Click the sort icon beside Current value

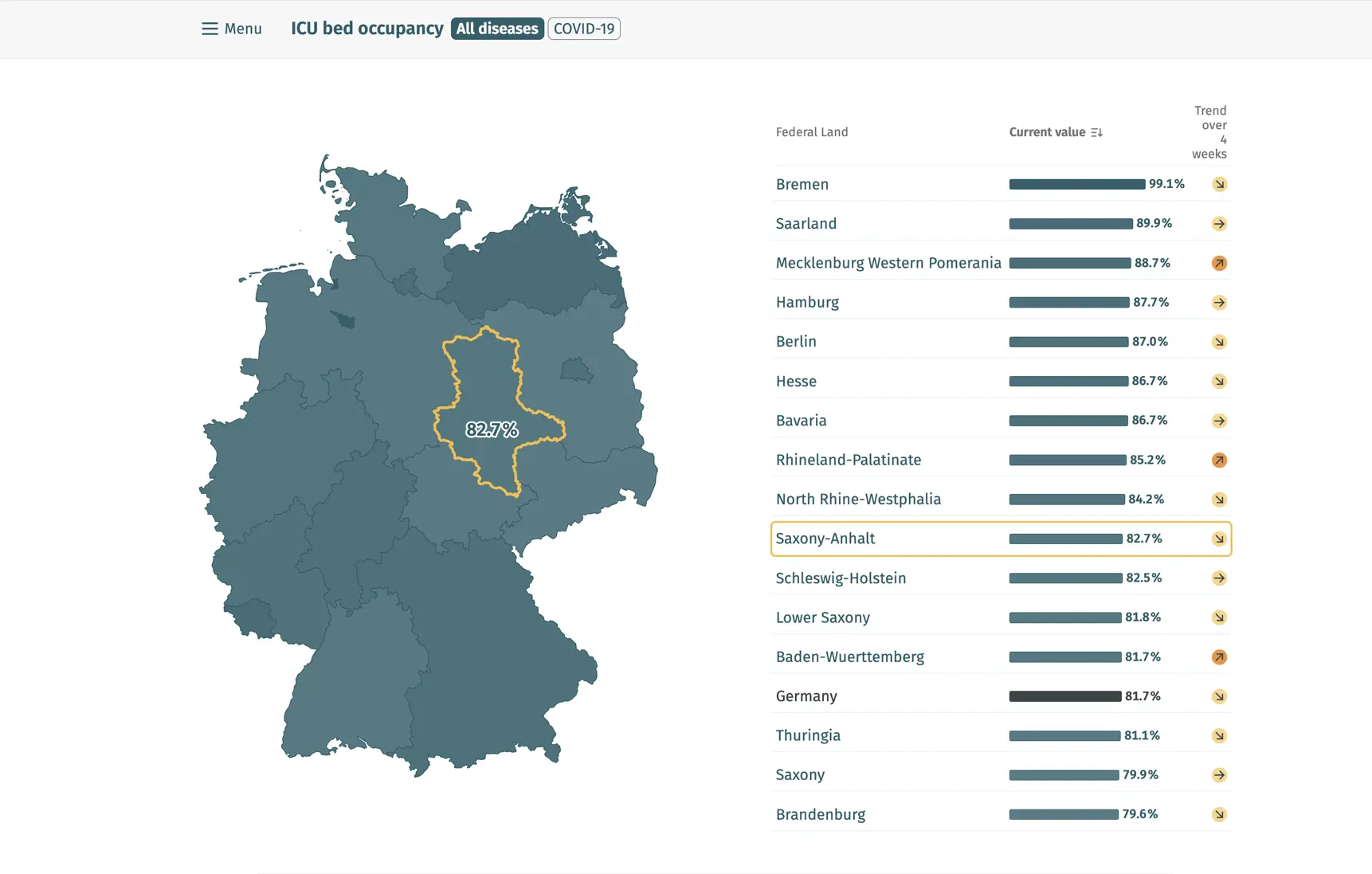click(x=1097, y=132)
